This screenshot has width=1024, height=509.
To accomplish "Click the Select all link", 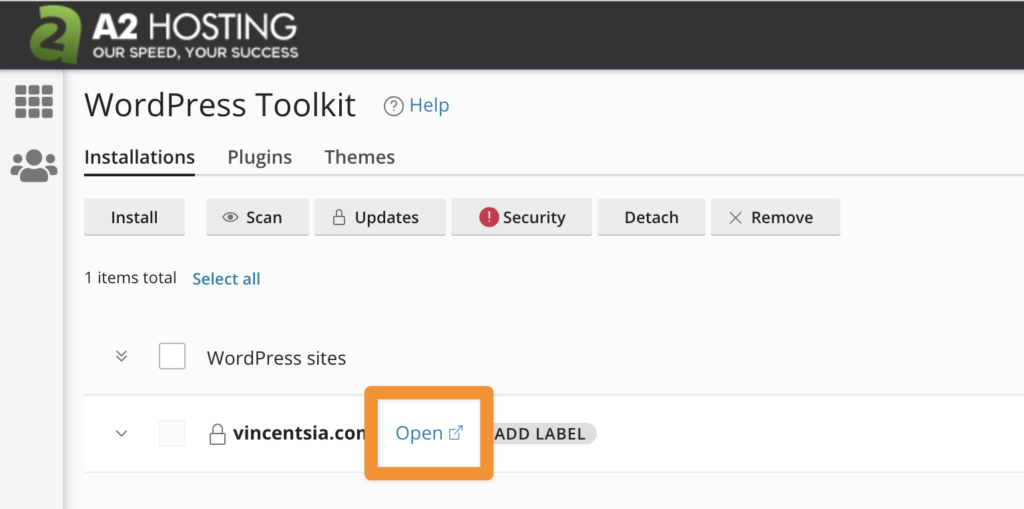I will click(x=226, y=279).
